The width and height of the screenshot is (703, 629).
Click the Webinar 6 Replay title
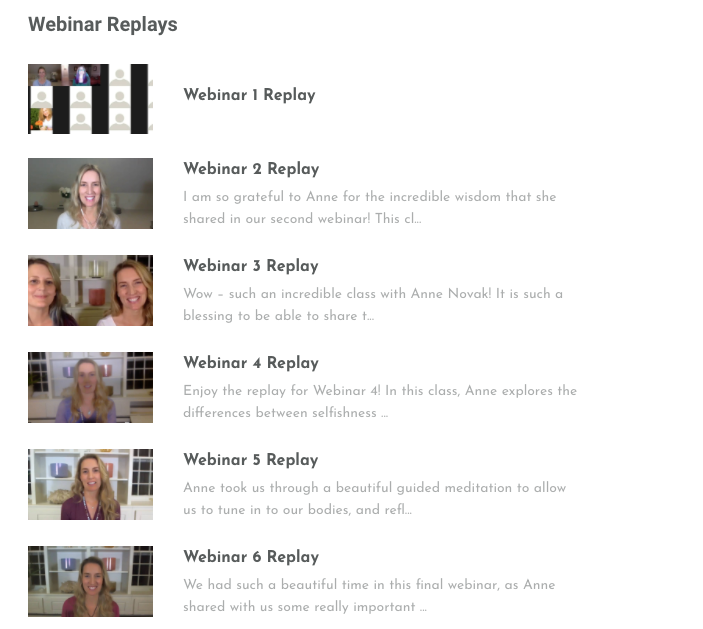pyautogui.click(x=251, y=557)
